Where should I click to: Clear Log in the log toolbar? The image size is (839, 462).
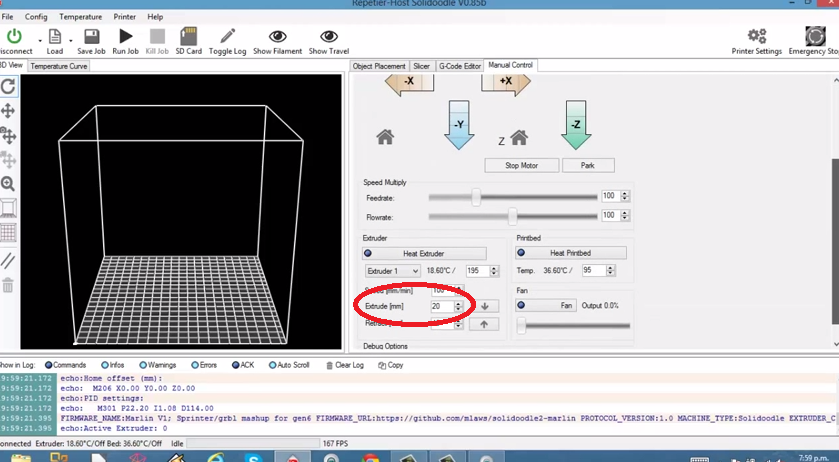click(x=345, y=365)
